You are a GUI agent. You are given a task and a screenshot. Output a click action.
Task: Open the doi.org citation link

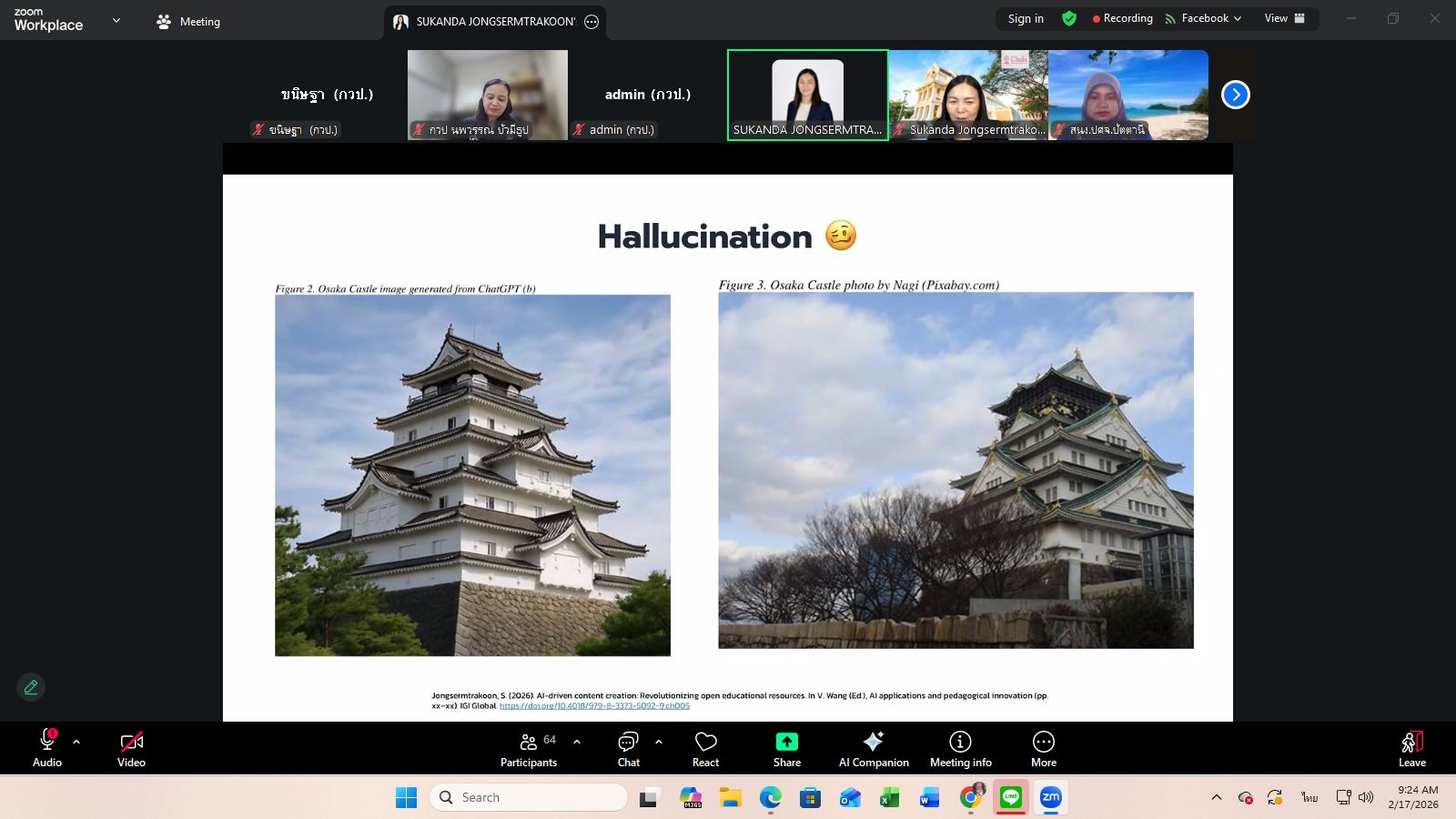594,706
